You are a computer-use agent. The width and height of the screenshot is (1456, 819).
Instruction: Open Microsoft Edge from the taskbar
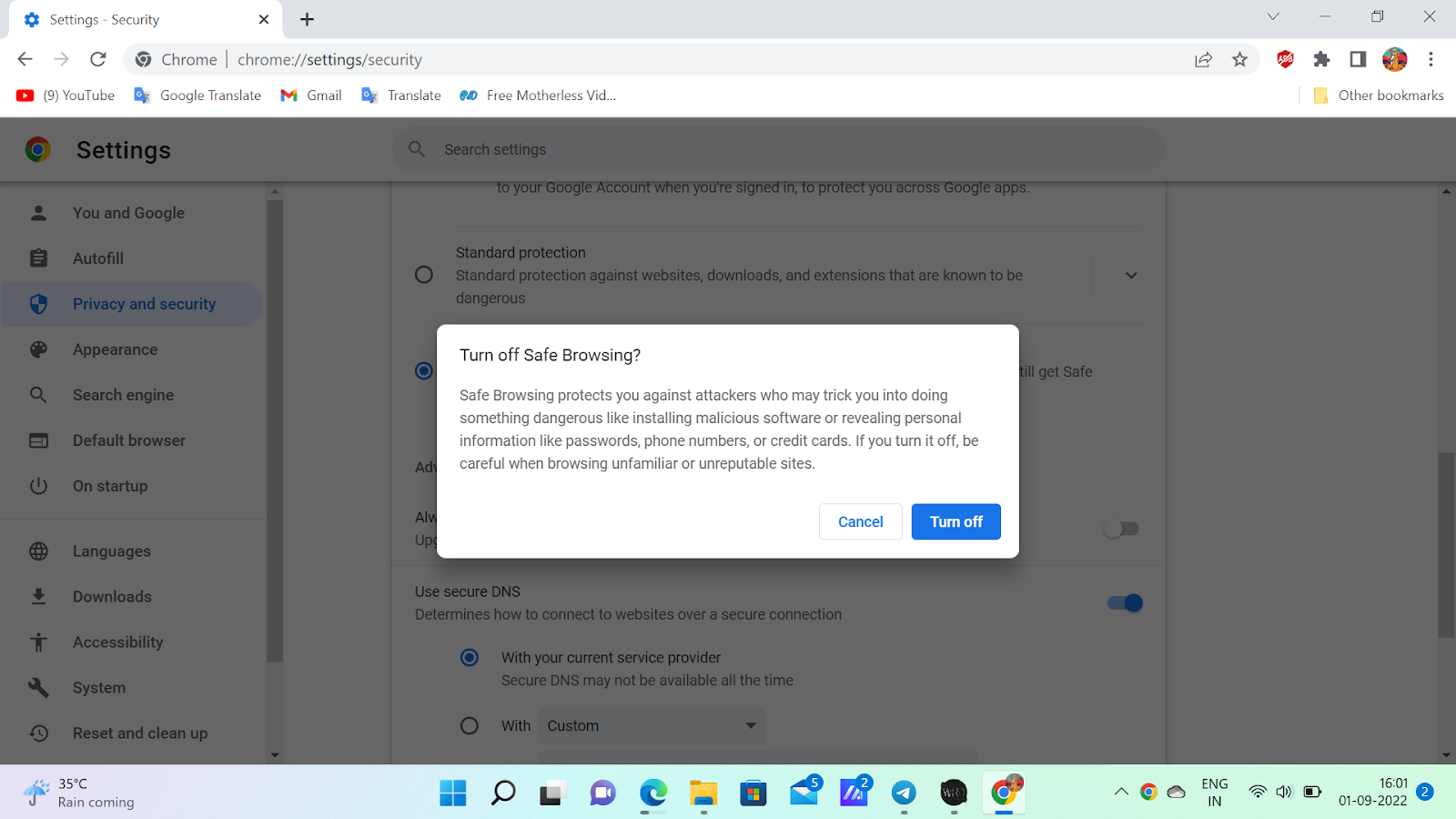[653, 793]
